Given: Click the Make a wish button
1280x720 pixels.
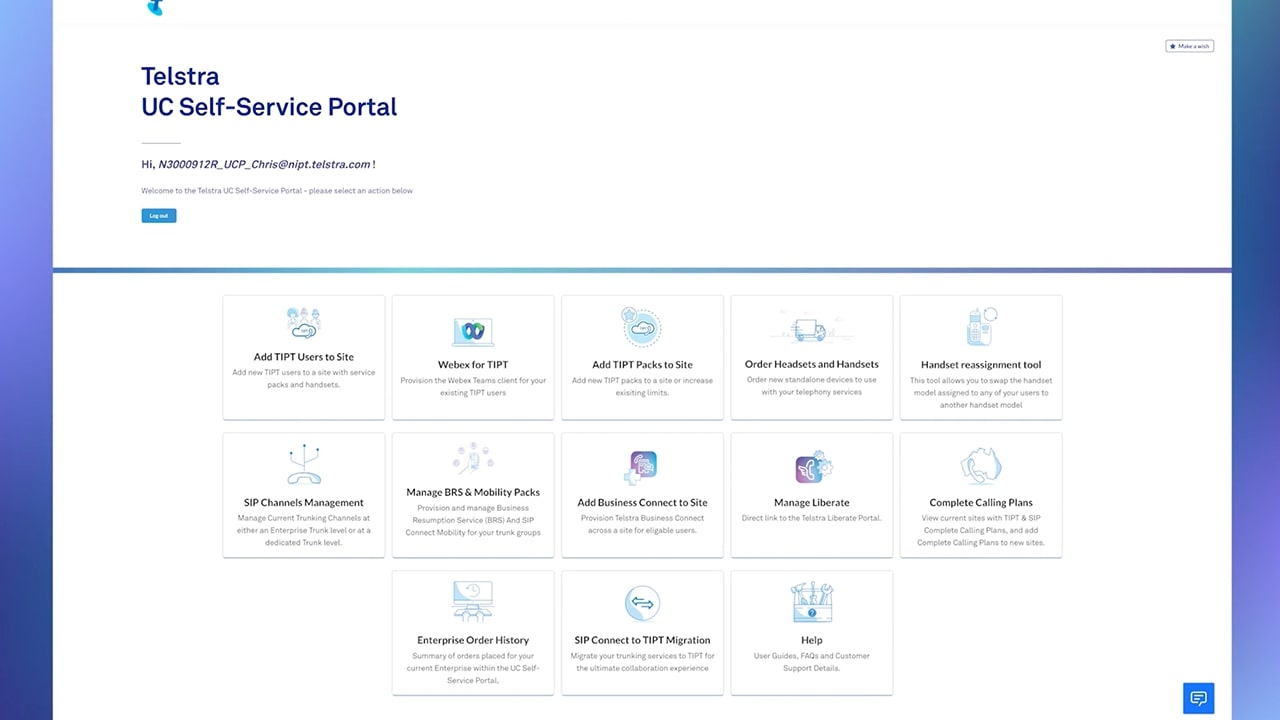Looking at the screenshot, I should (1189, 46).
